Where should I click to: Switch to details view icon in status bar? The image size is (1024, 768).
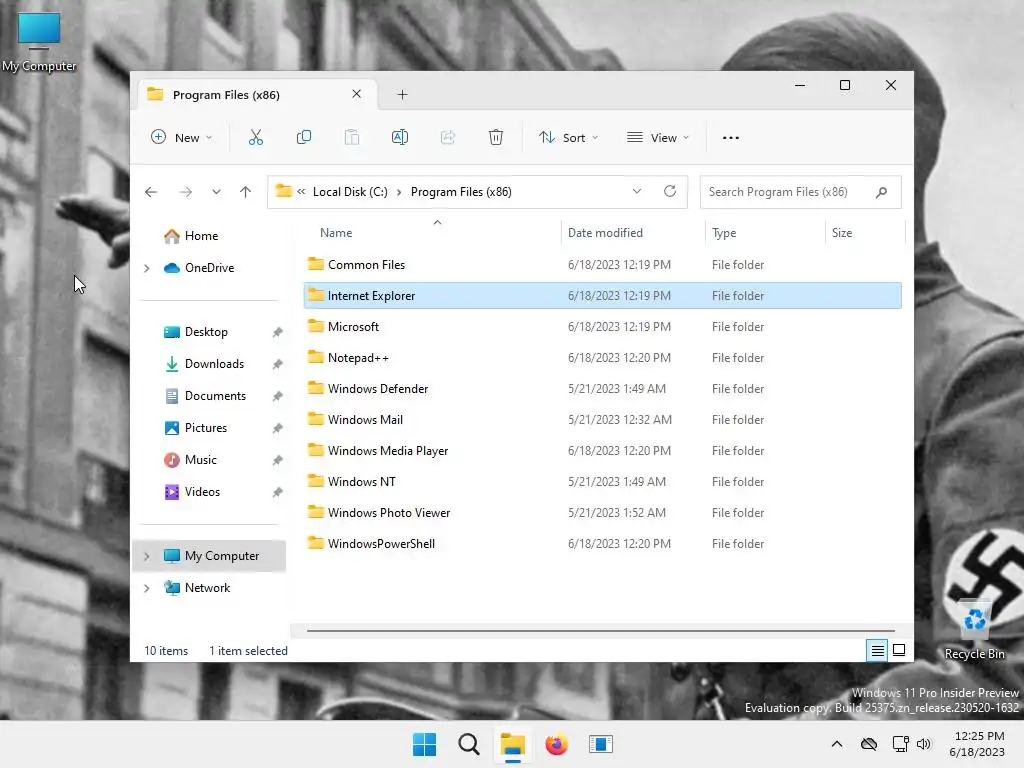877,650
